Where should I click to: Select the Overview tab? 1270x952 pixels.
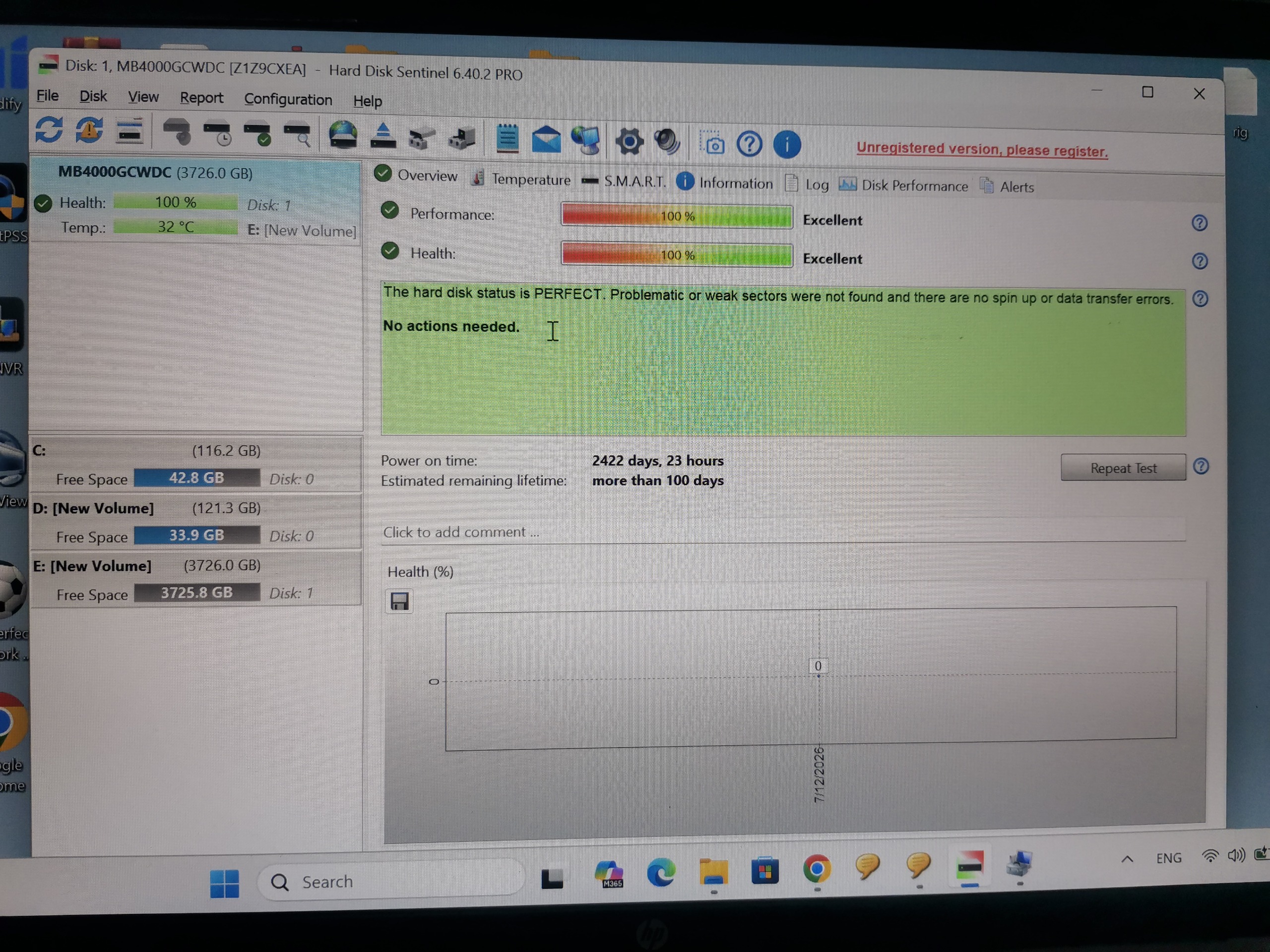click(416, 175)
